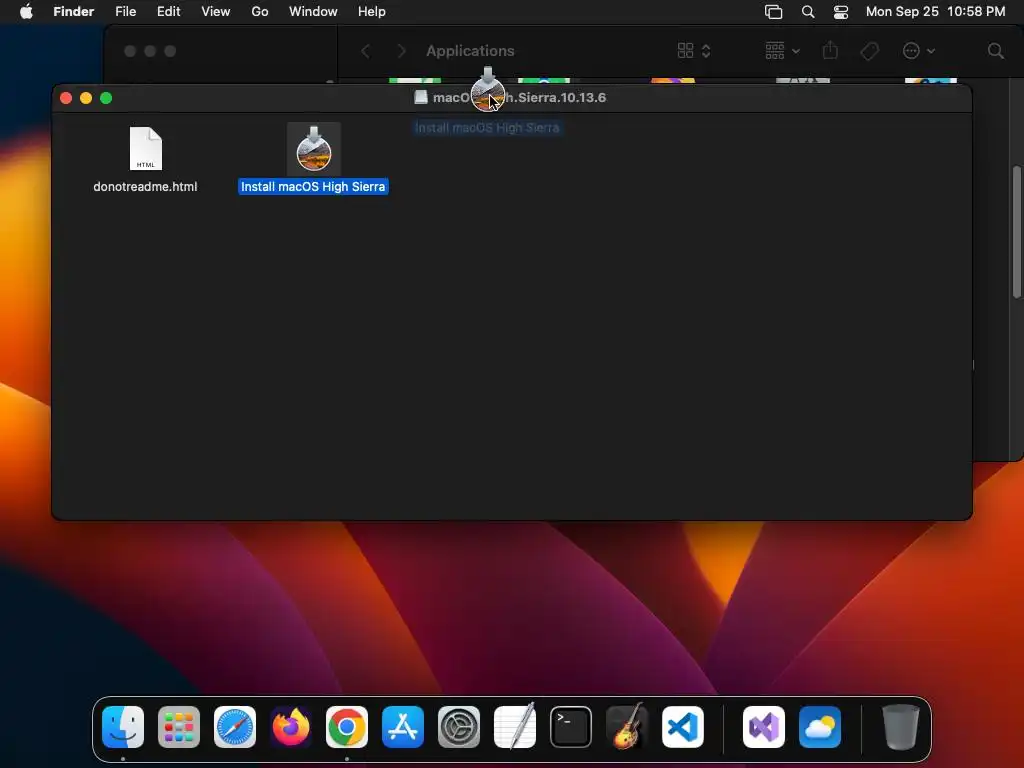Open the Window menu
Viewport: 1024px width, 768px height.
pos(313,11)
